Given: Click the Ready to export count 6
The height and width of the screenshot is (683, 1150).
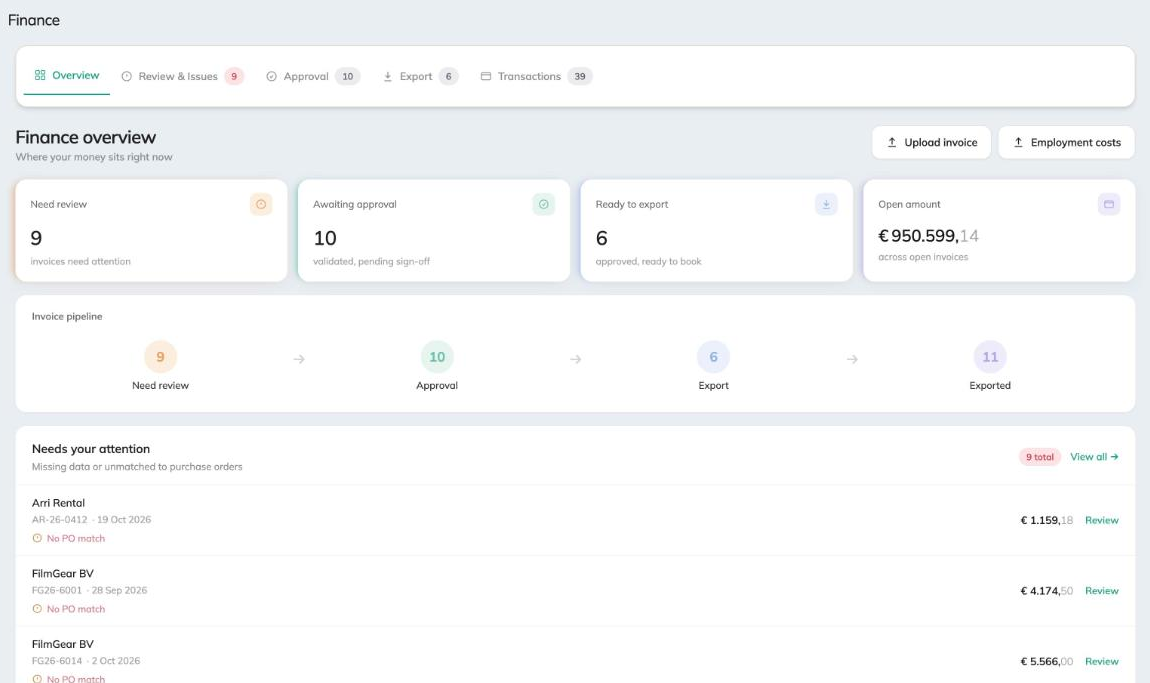Looking at the screenshot, I should (x=601, y=238).
